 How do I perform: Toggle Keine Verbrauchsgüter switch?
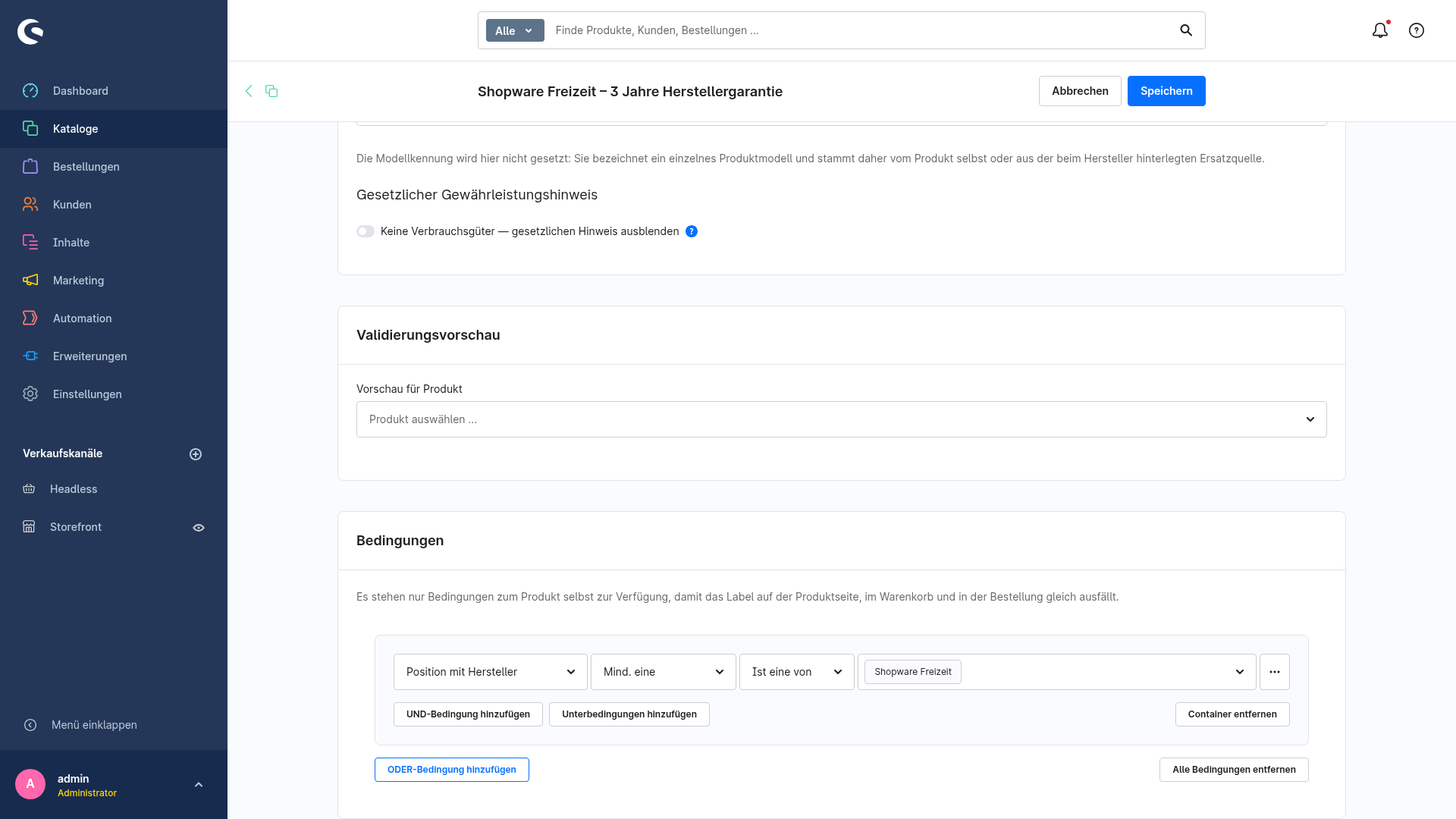click(366, 231)
